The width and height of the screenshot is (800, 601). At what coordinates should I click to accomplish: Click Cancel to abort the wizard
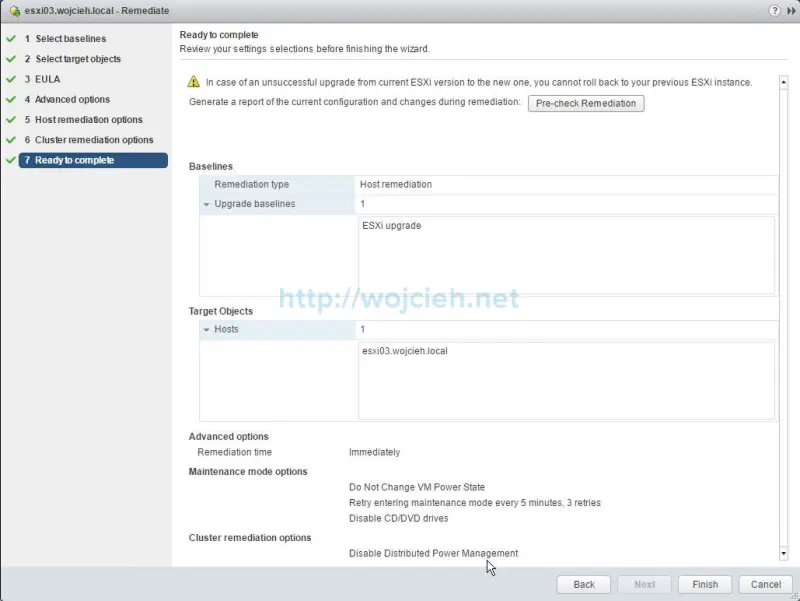coord(765,584)
